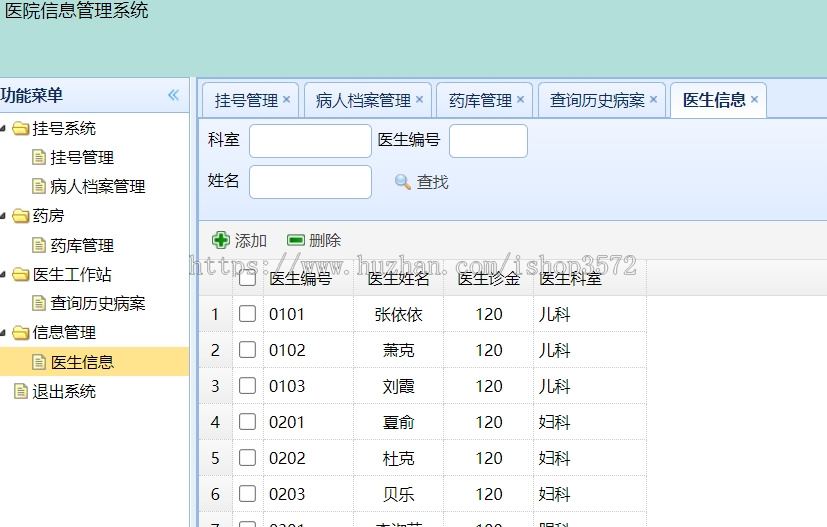
Task: Check the box for doctor 0203
Action: tap(247, 494)
